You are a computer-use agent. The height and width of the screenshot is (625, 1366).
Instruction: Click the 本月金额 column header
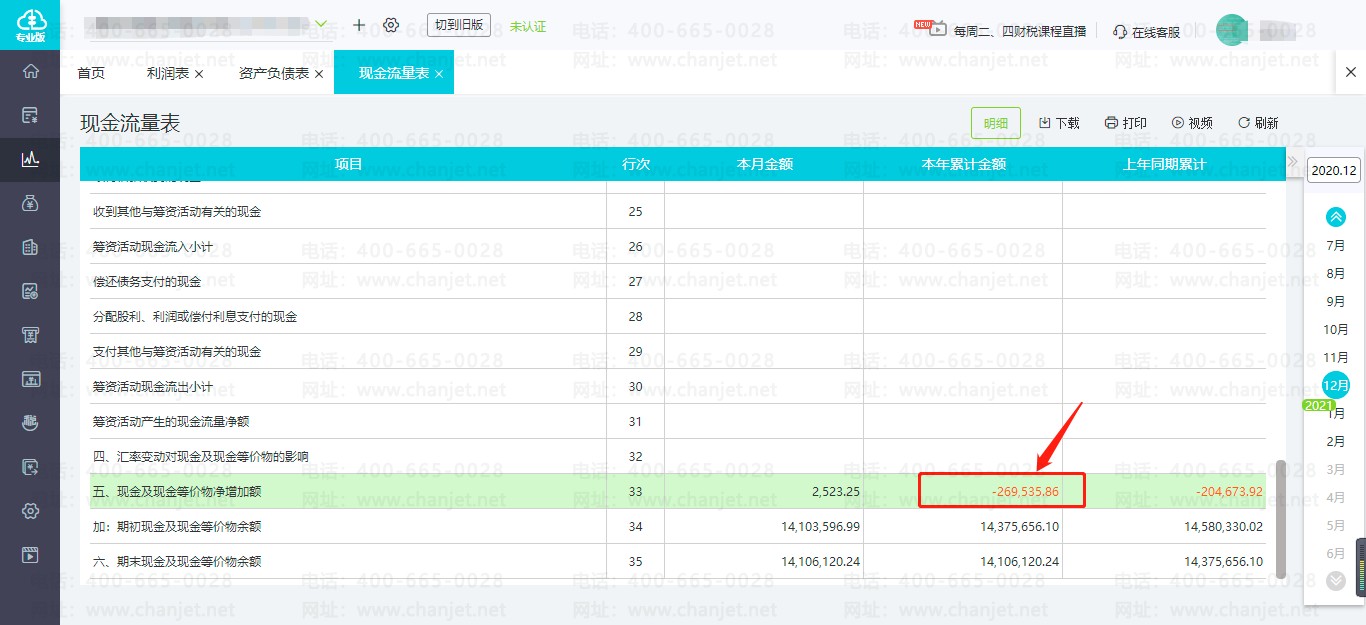click(x=764, y=164)
